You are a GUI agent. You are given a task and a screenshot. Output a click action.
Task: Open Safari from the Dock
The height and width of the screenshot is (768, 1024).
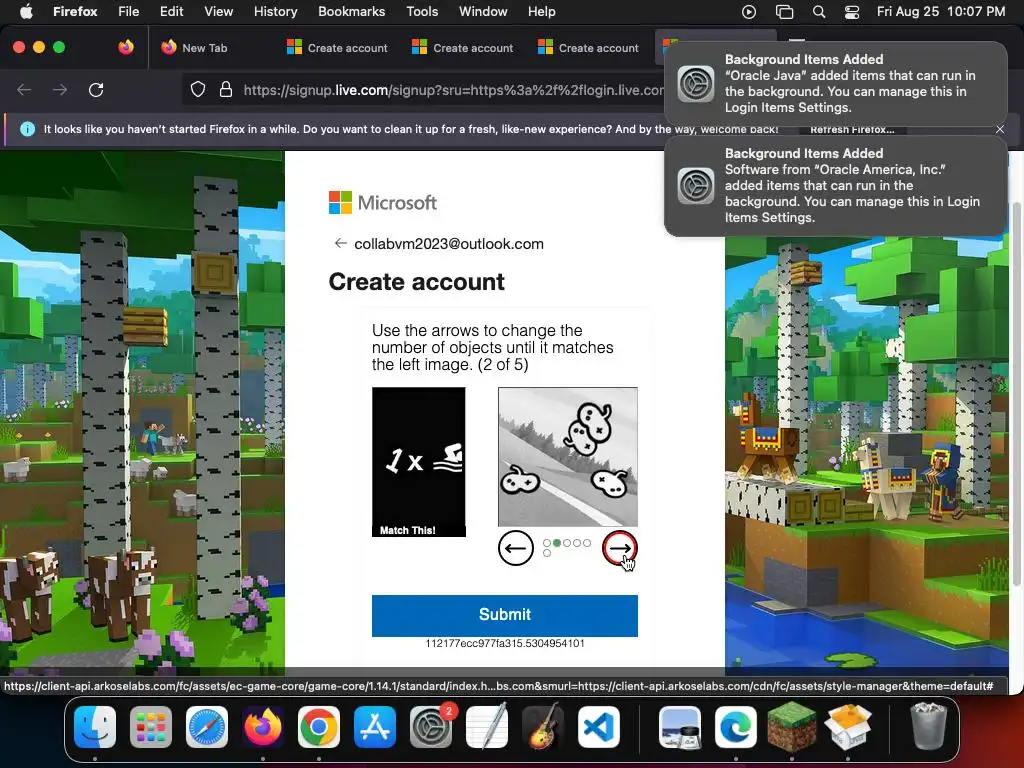click(207, 727)
